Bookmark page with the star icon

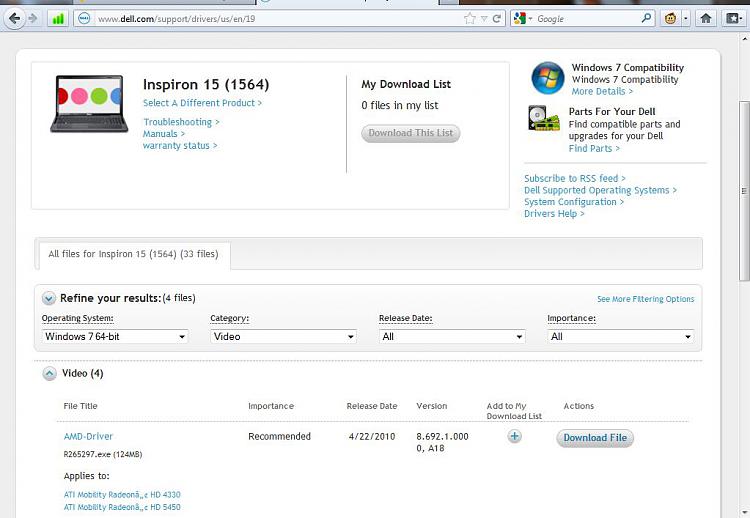[470, 19]
